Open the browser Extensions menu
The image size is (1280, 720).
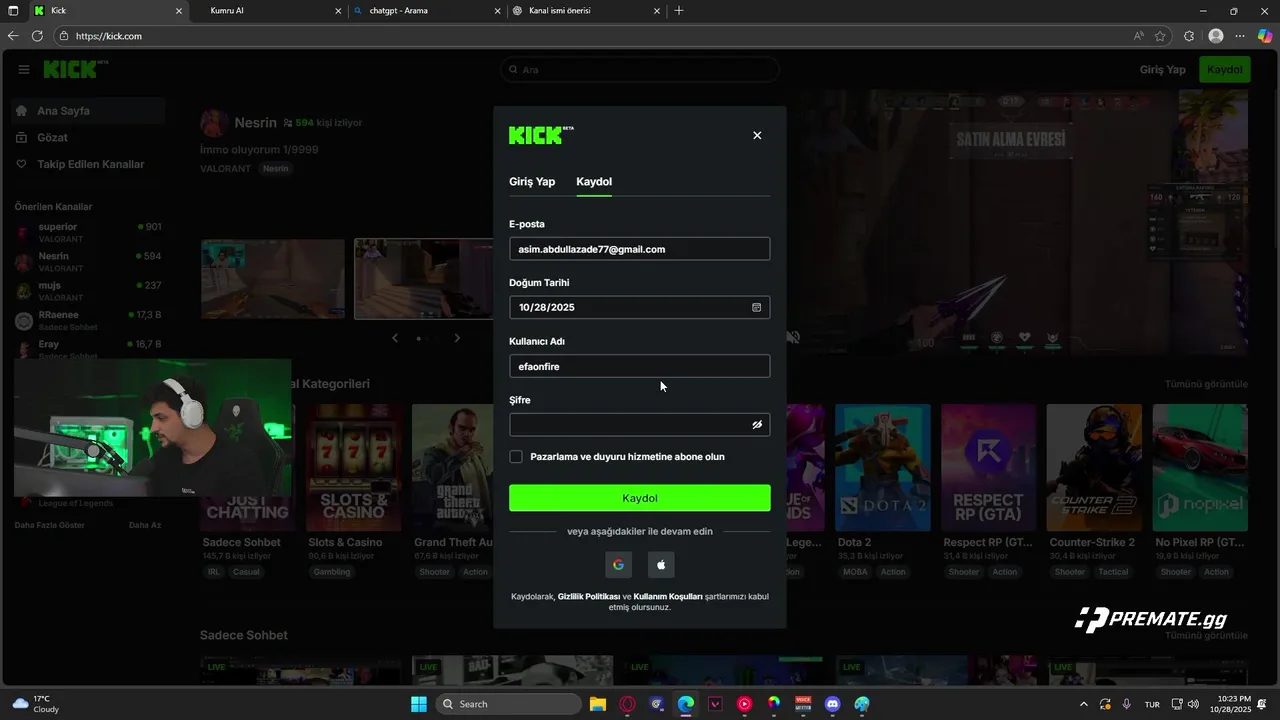point(1189,36)
